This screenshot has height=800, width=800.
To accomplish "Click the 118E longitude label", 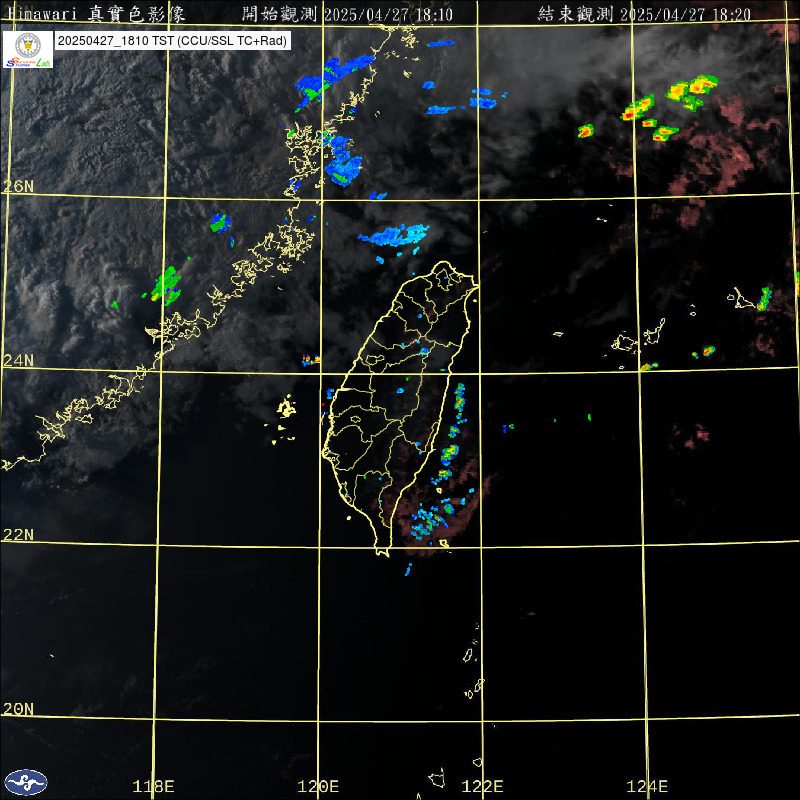I will pyautogui.click(x=154, y=786).
